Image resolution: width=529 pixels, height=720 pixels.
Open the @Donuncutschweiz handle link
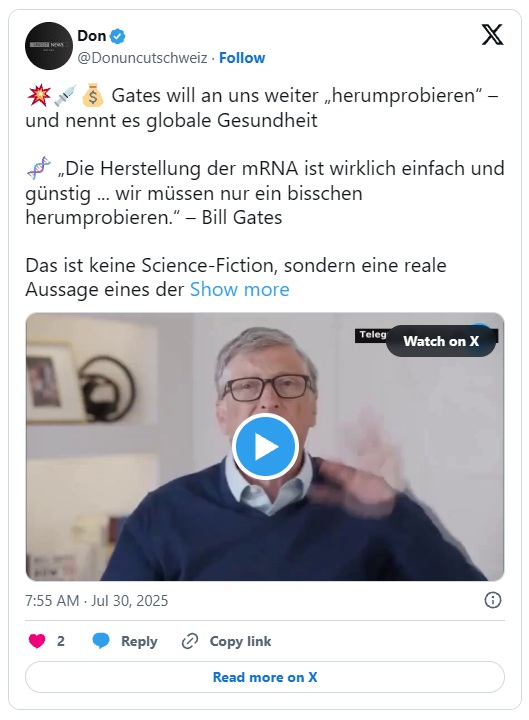point(142,58)
